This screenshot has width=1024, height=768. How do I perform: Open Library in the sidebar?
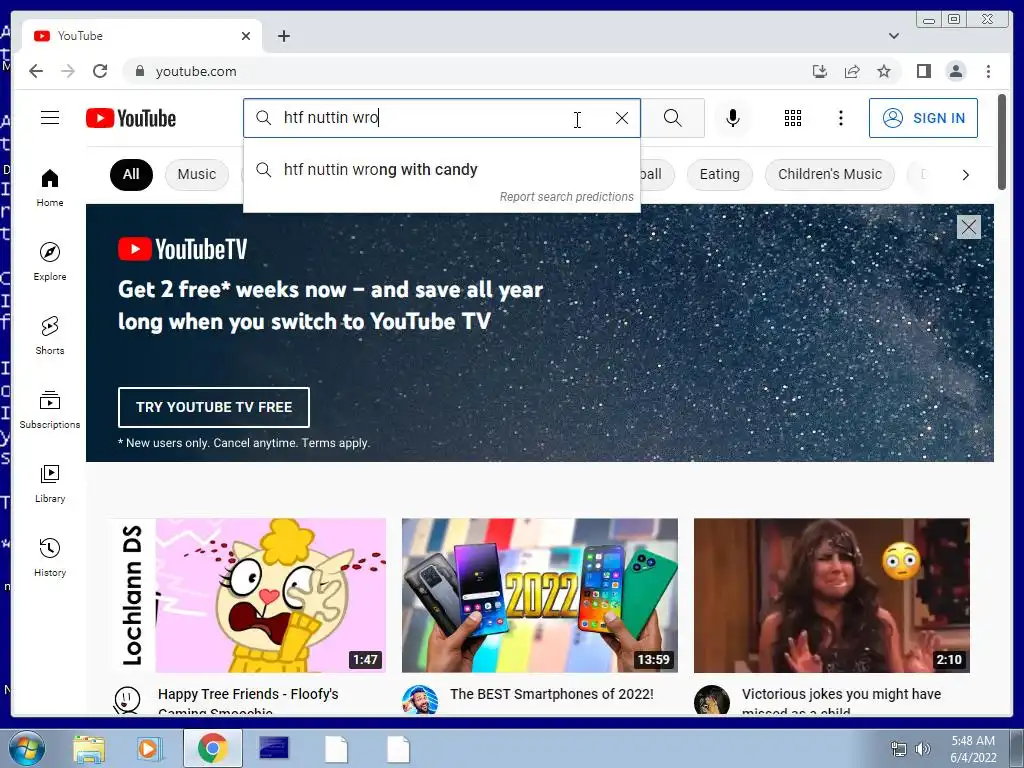coord(50,483)
